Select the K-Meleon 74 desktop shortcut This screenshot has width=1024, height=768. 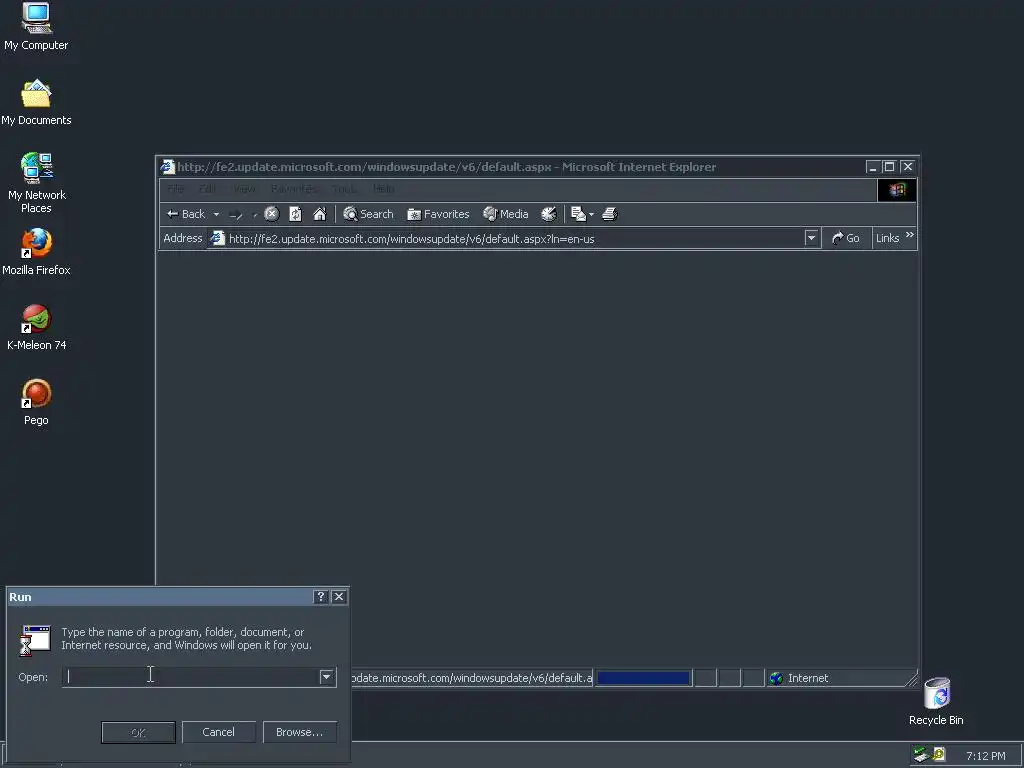pos(37,327)
